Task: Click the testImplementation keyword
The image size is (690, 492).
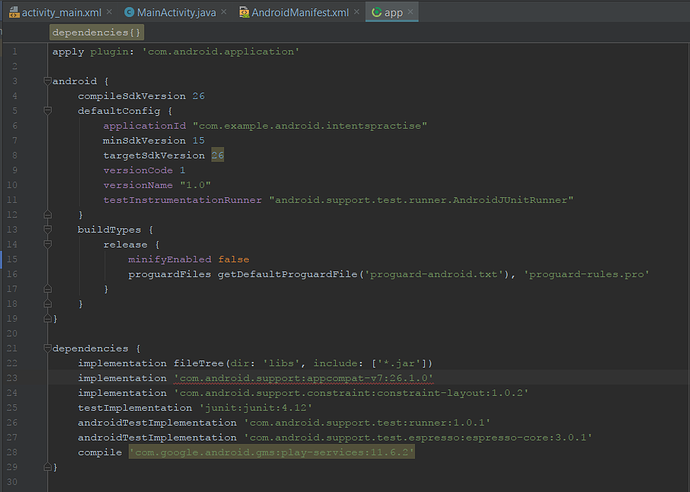Action: 135,408
